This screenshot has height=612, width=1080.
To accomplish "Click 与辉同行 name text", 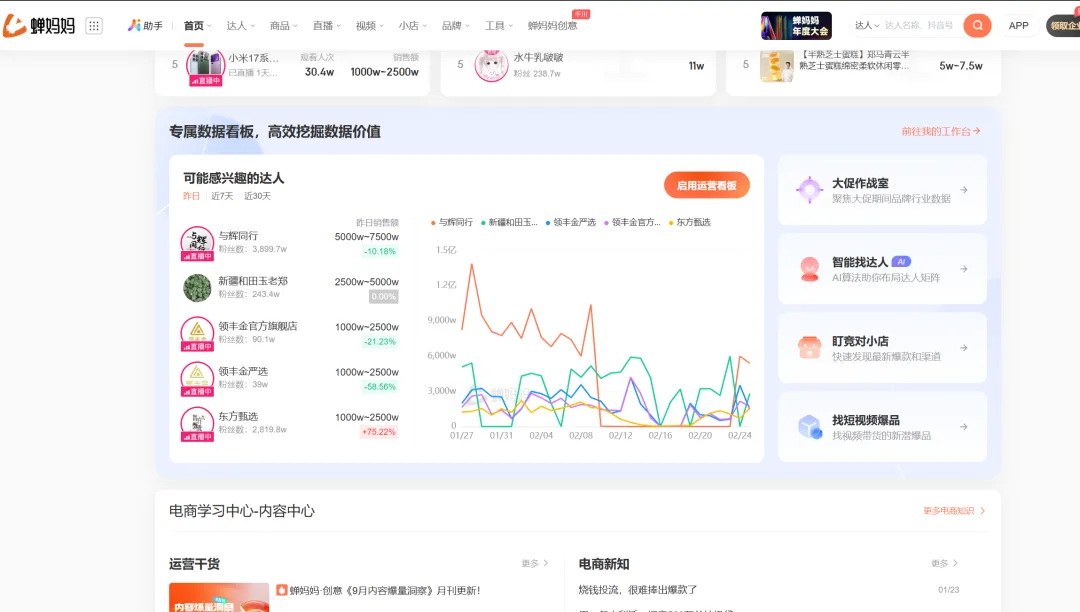I will click(238, 235).
